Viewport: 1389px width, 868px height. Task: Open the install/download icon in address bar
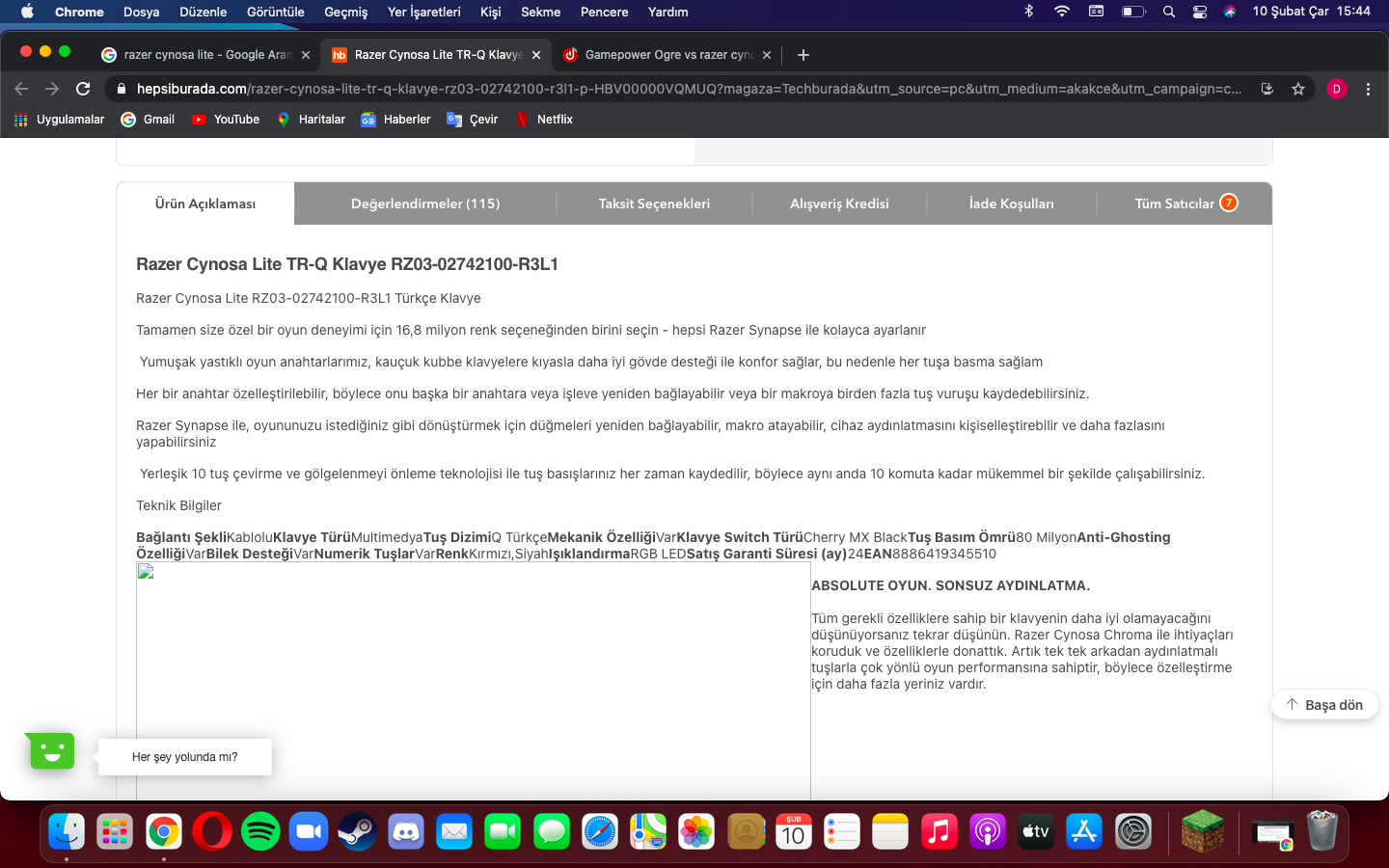pyautogui.click(x=1267, y=89)
